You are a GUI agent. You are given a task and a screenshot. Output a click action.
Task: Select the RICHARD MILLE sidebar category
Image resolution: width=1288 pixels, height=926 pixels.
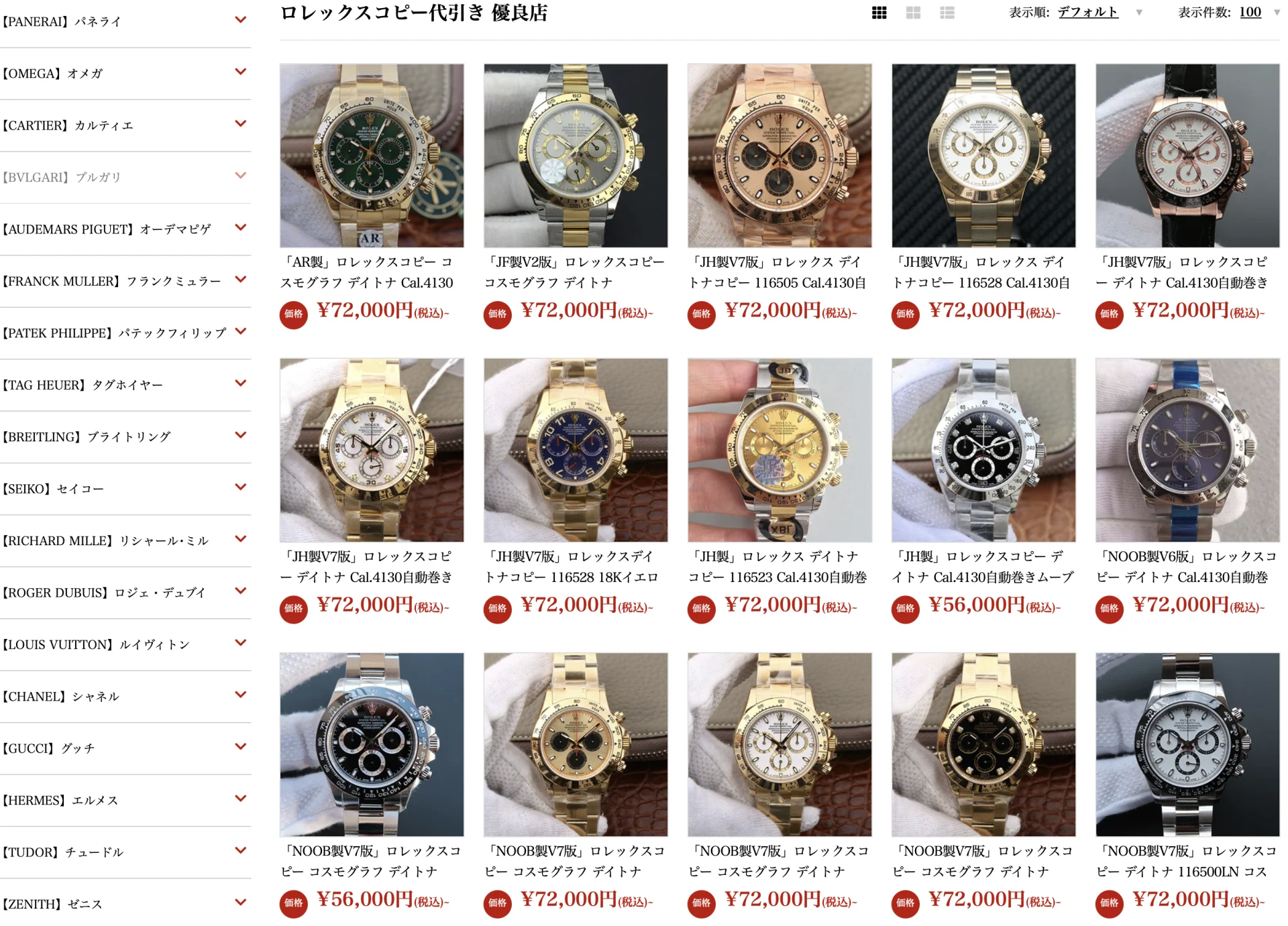pos(105,541)
